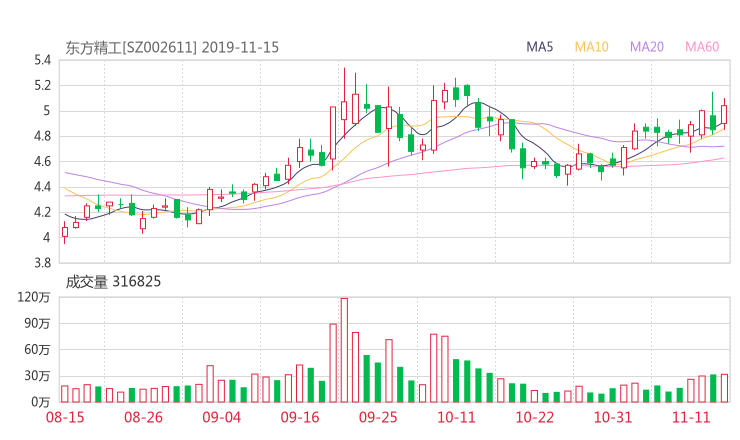Click the chart title 东方精工[SZ002611] 2019-11-15
Image resolution: width=740 pixels, height=440 pixels.
pos(172,47)
